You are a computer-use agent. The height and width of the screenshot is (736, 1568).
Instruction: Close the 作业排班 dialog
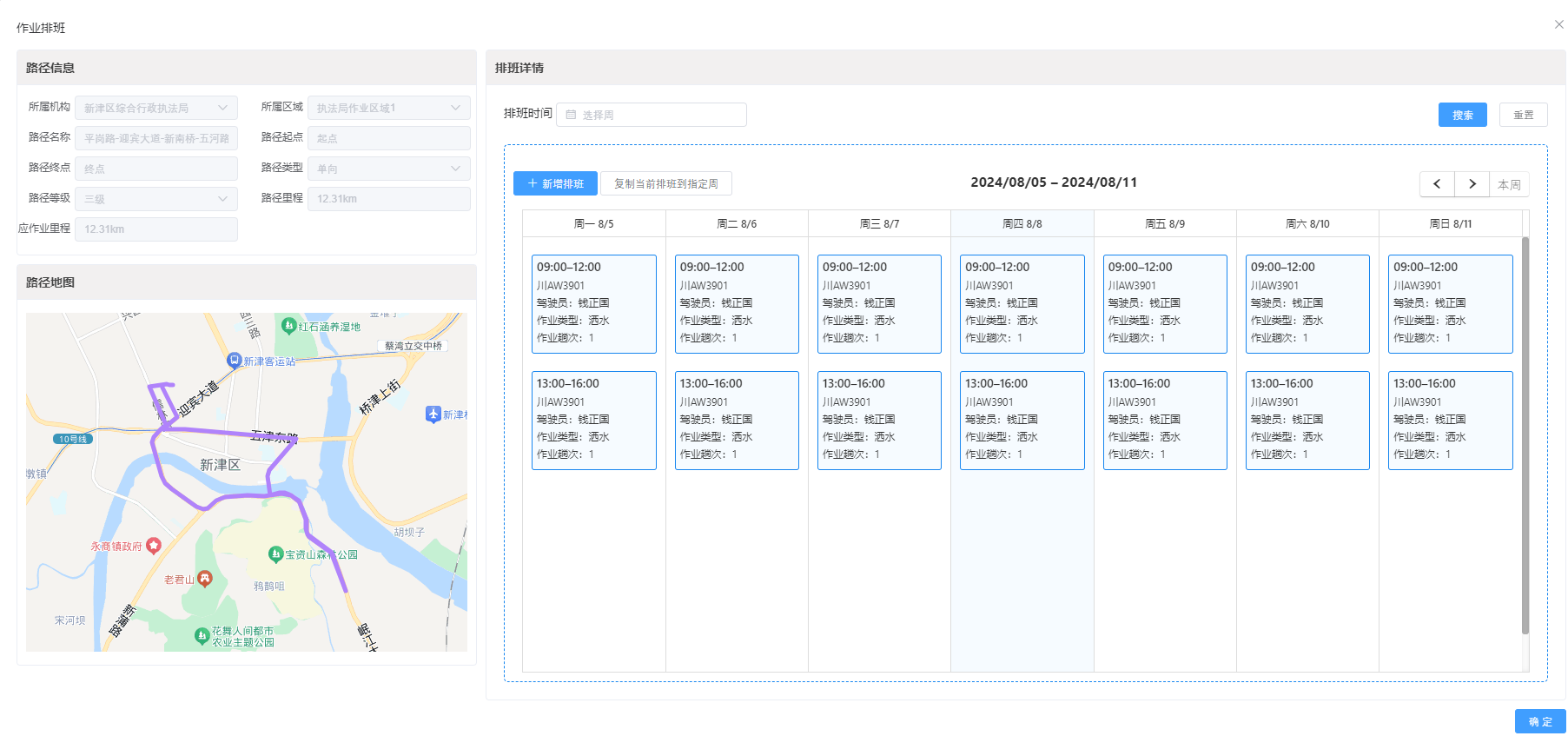point(1558,24)
